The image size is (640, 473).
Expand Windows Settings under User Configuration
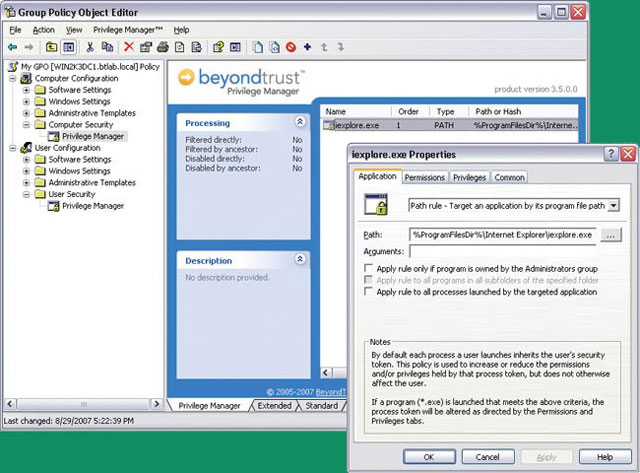click(x=27, y=171)
